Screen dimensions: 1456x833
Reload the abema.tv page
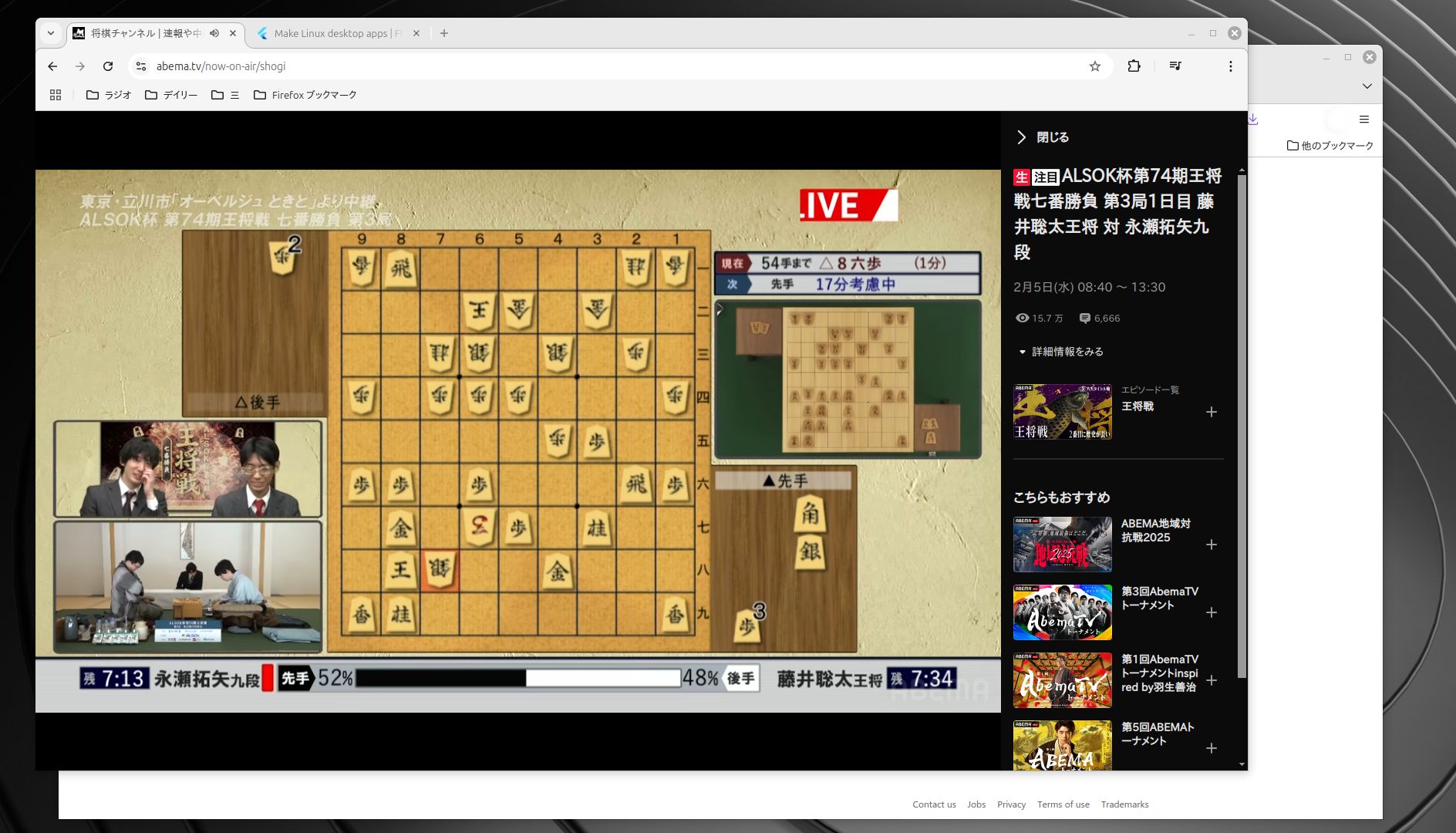click(x=108, y=66)
